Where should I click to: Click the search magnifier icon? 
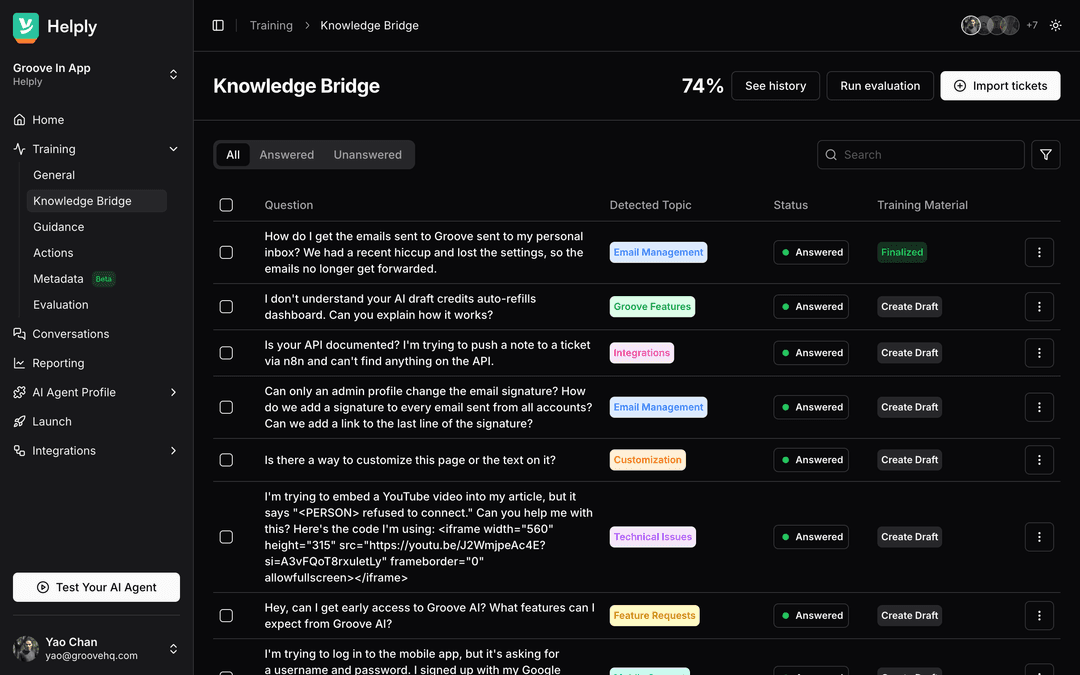coord(831,155)
